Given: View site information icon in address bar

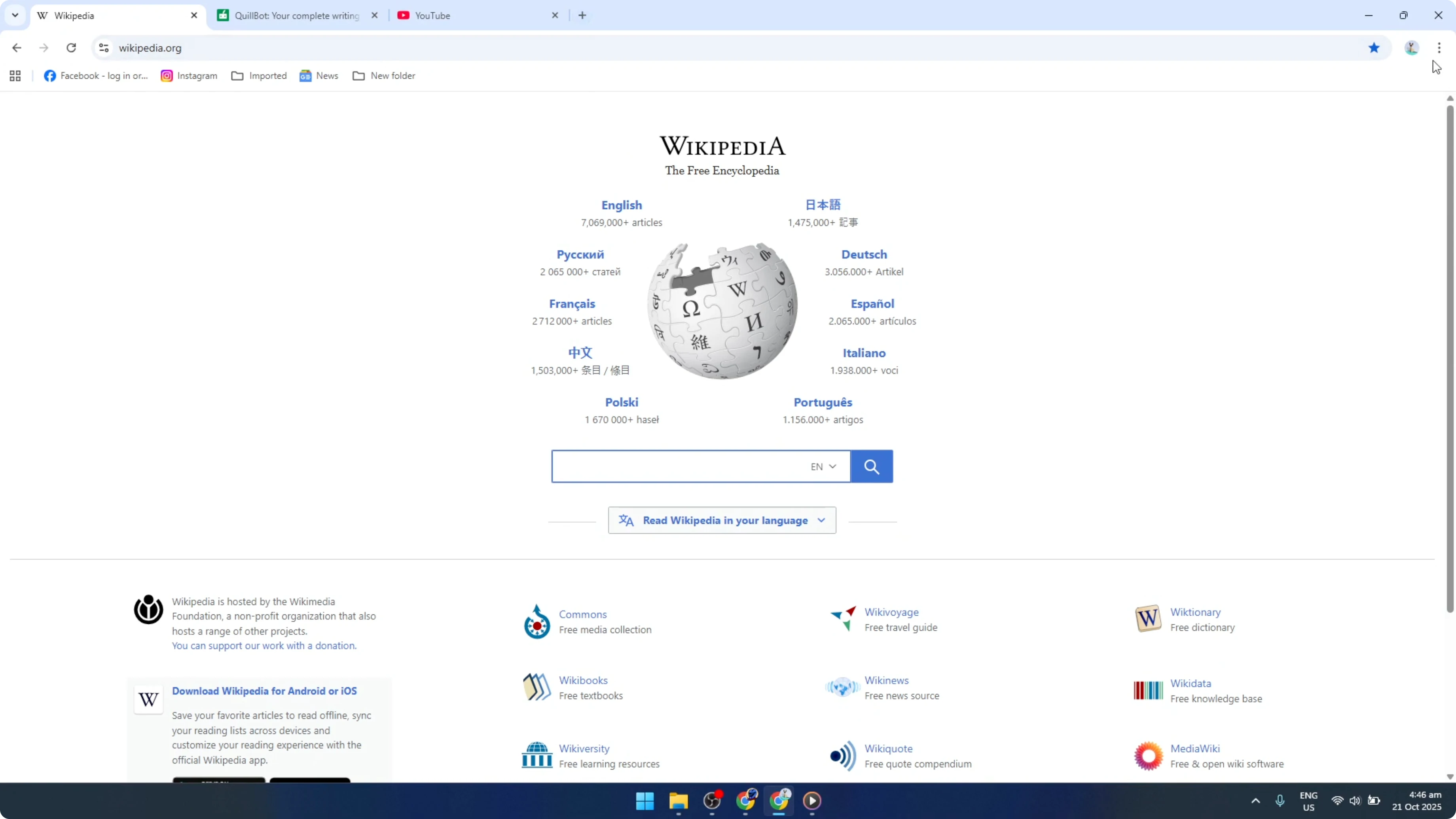Looking at the screenshot, I should [x=103, y=48].
